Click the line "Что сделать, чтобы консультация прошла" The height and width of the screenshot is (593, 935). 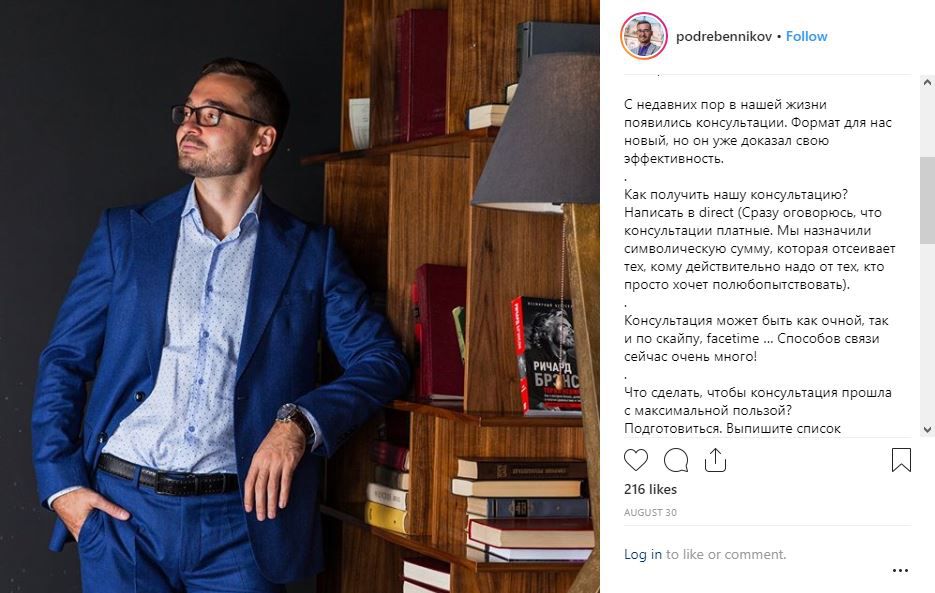[758, 392]
